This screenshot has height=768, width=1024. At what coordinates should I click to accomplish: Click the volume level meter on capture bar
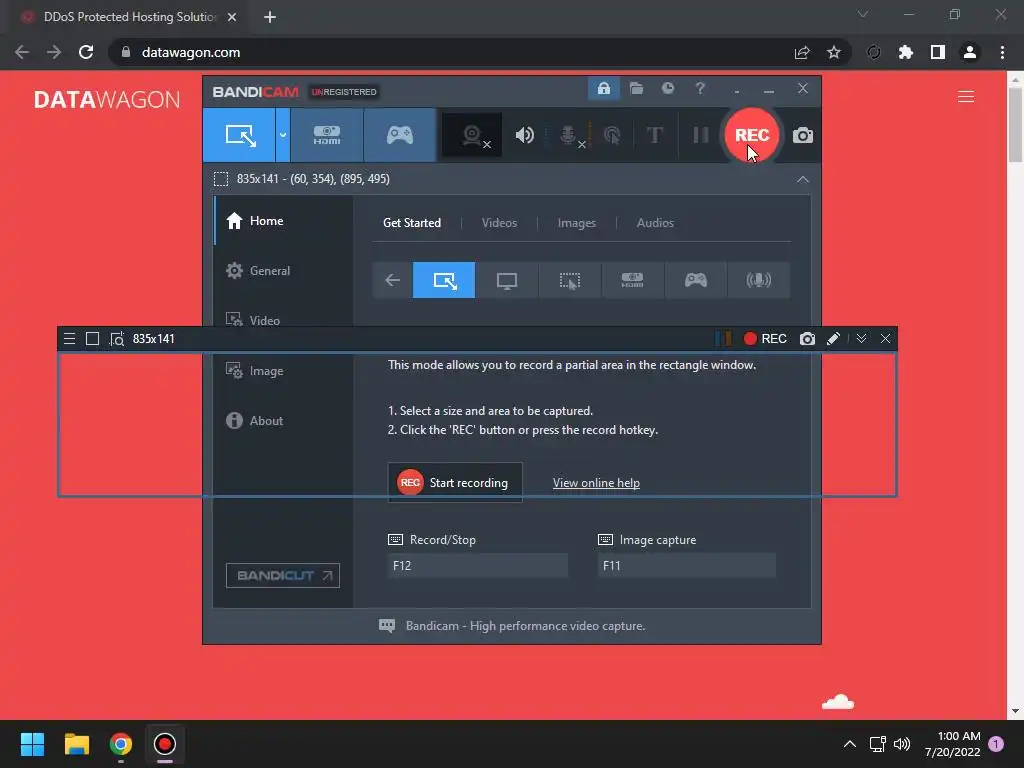click(723, 338)
